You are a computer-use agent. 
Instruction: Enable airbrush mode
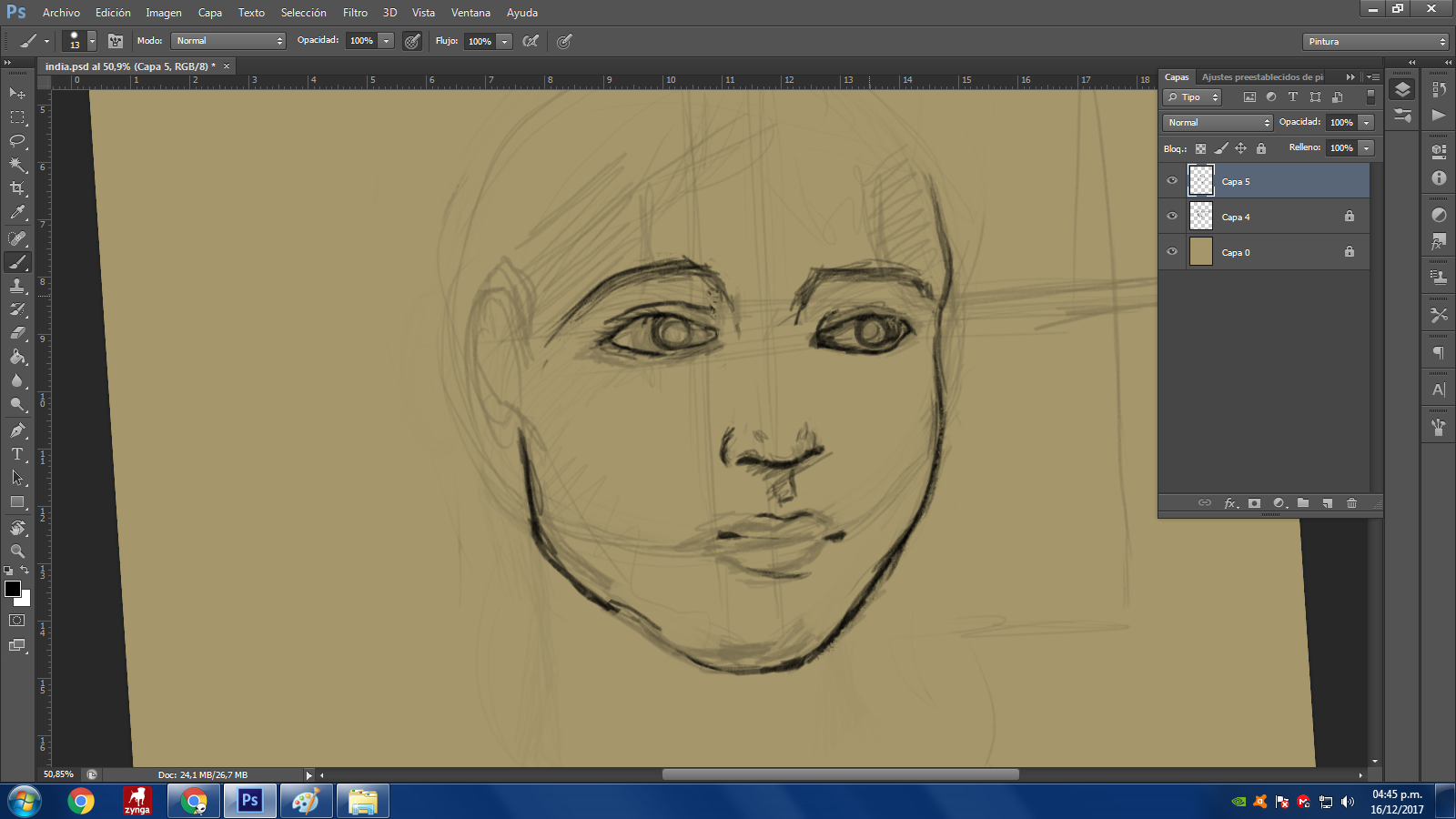click(531, 41)
